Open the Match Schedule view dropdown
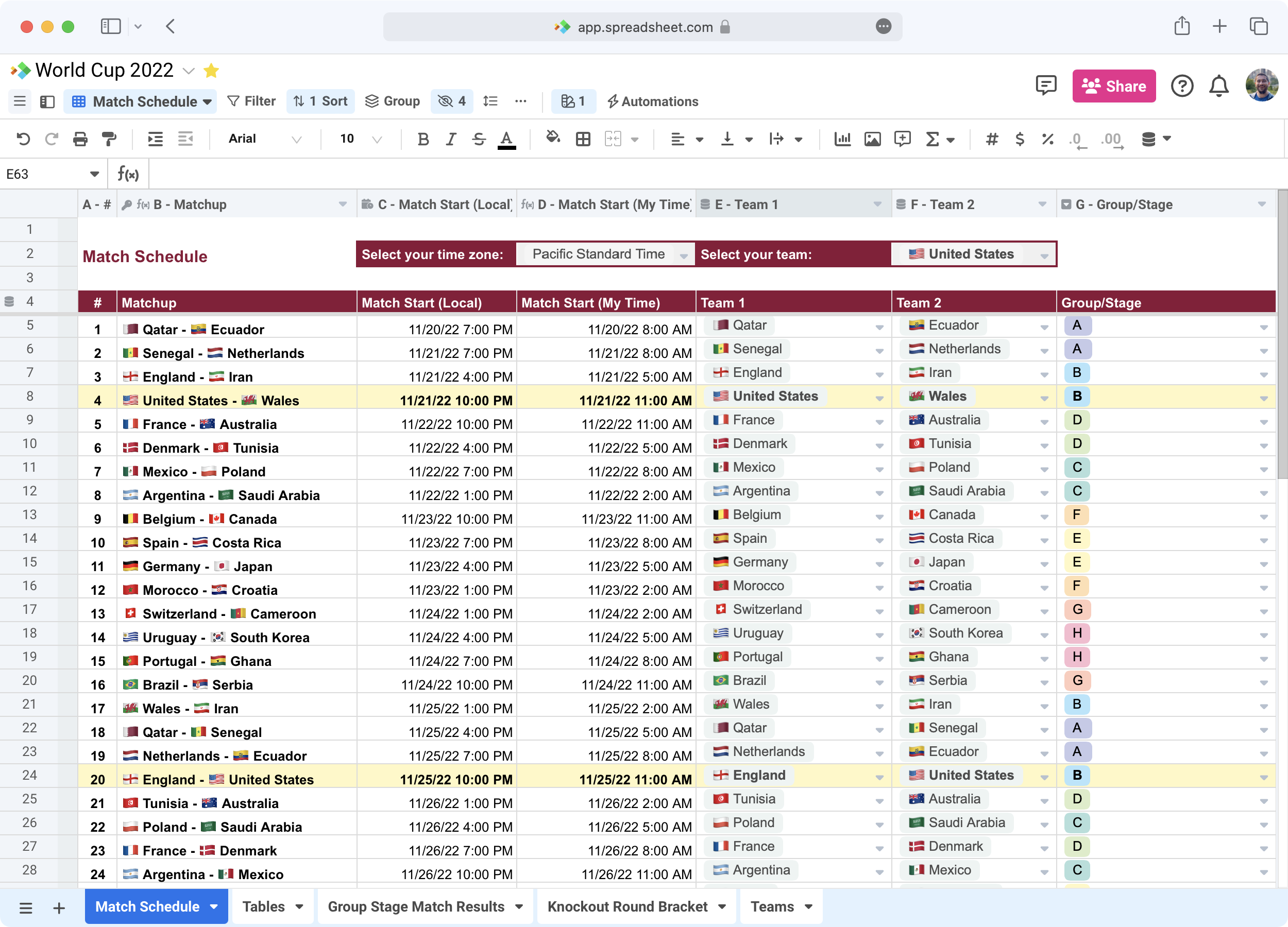The image size is (1288, 927). 141,101
